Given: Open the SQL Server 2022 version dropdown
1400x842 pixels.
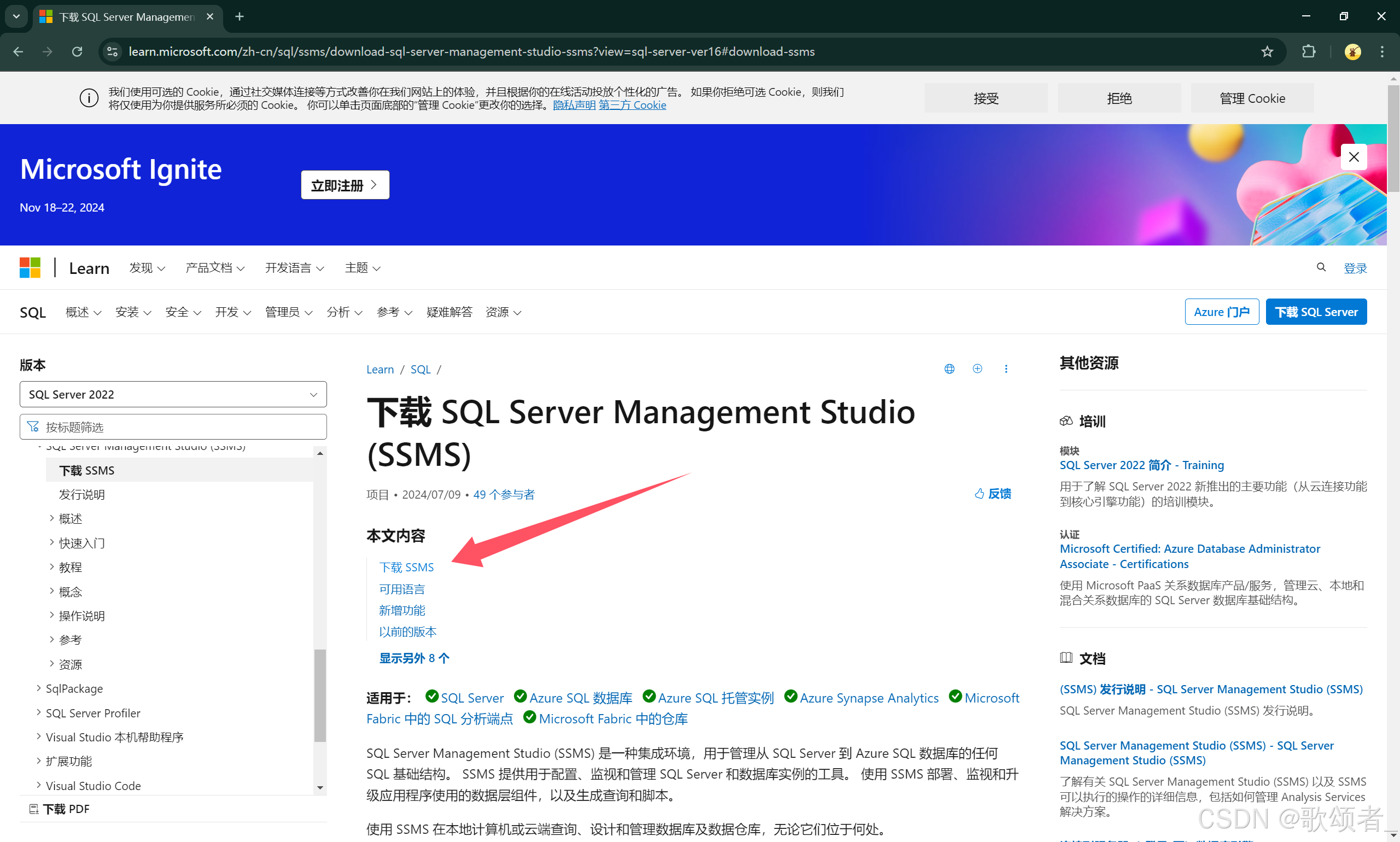Looking at the screenshot, I should pos(173,394).
